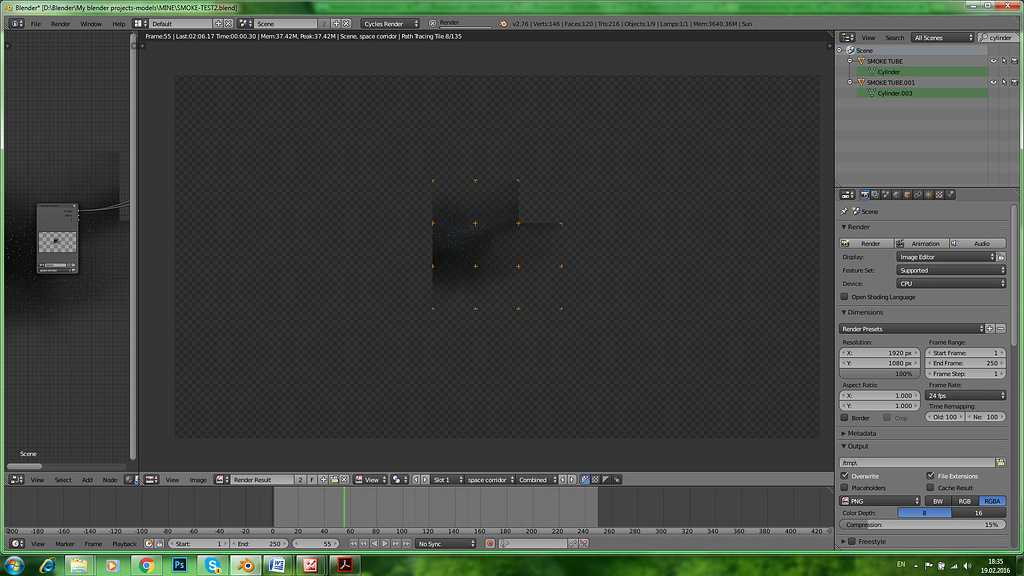Viewport: 1024px width, 576px height.
Task: Cancel the render with the X icon
Action: [x=432, y=24]
